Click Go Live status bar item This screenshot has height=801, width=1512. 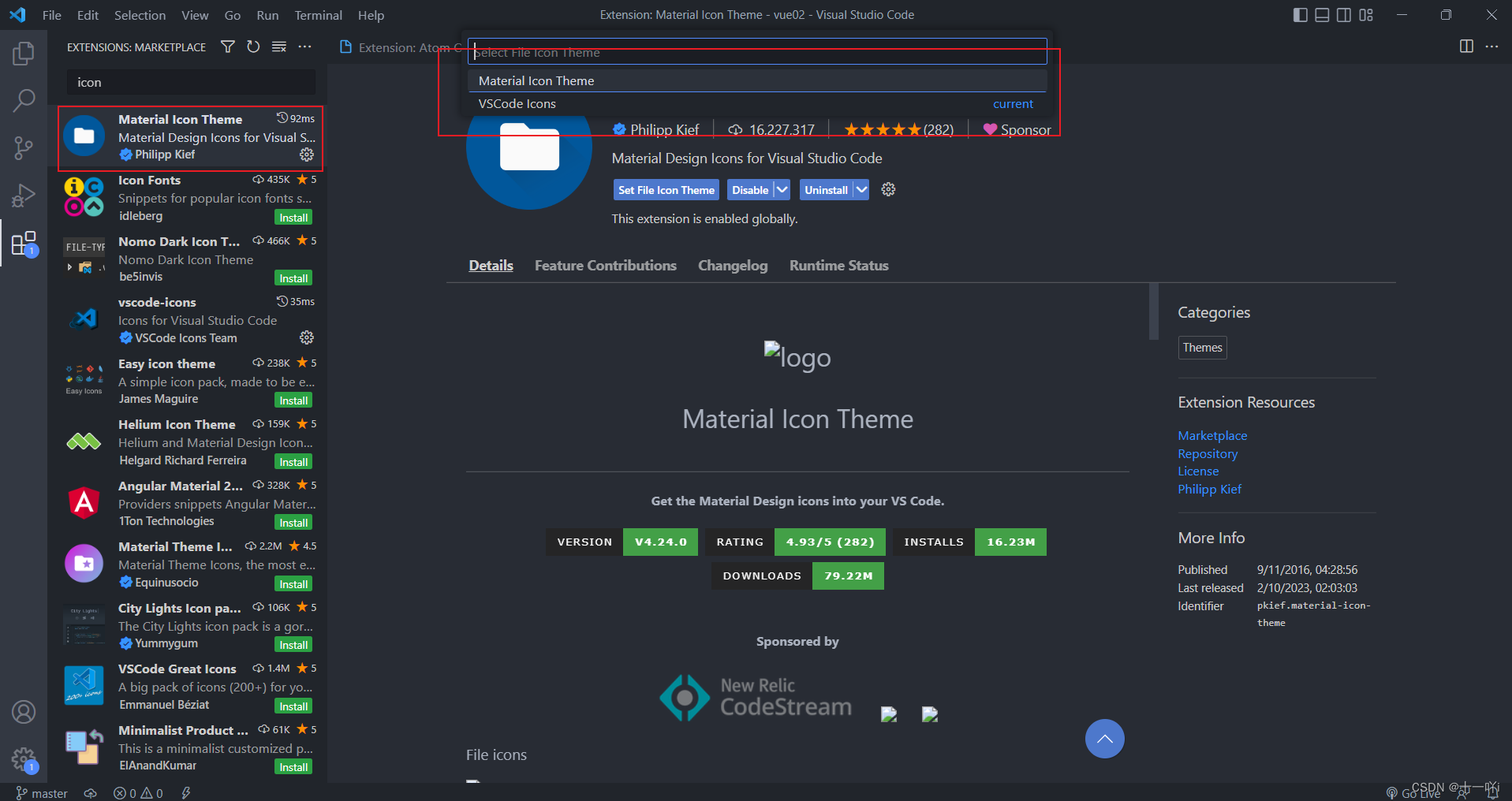1413,793
